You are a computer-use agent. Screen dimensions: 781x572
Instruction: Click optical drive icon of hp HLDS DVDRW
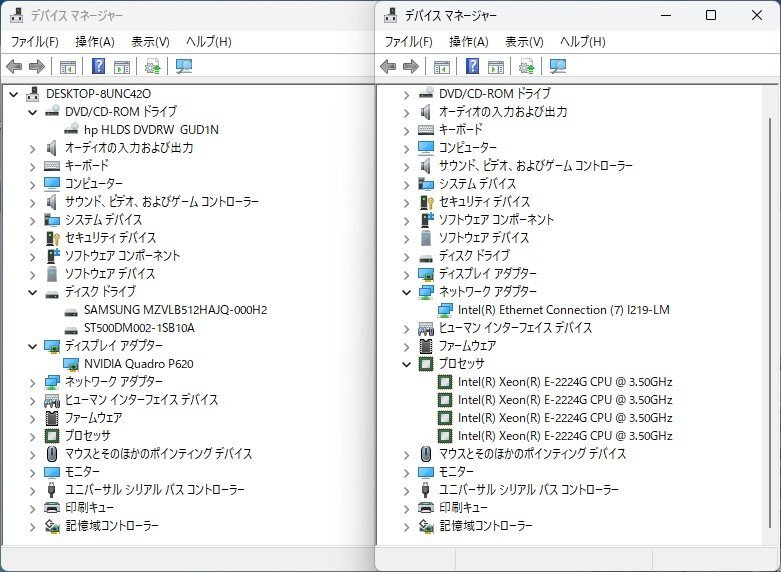pos(71,129)
